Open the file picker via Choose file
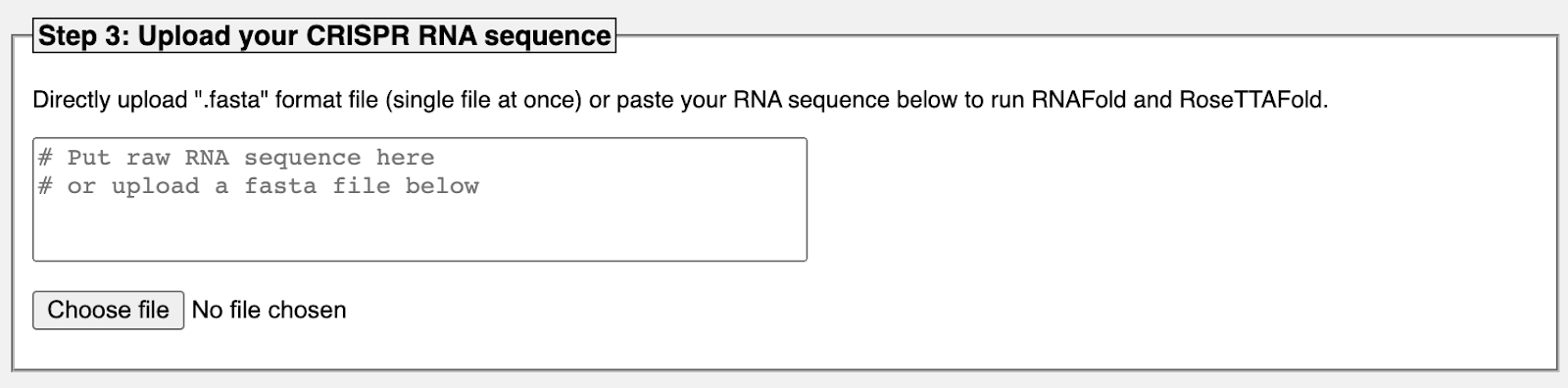This screenshot has width=1568, height=388. tap(108, 311)
